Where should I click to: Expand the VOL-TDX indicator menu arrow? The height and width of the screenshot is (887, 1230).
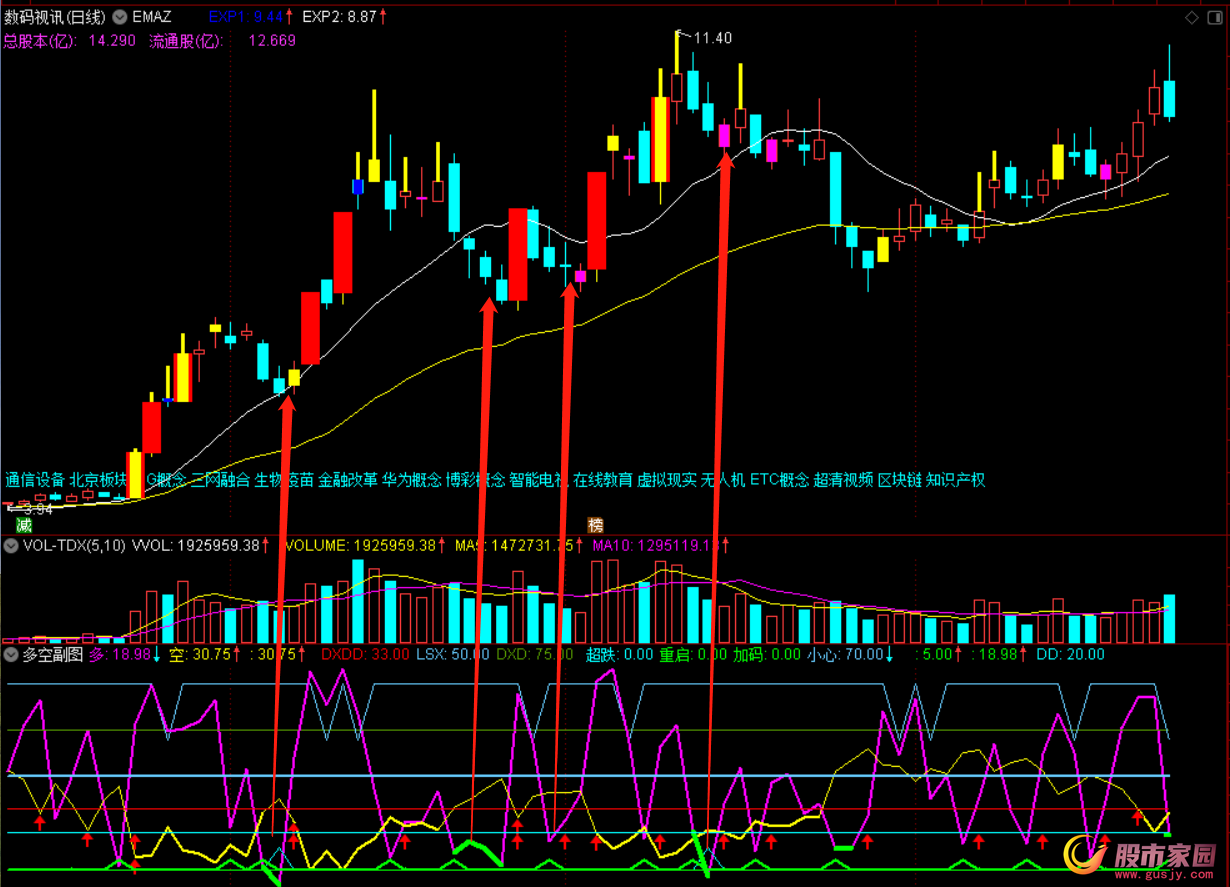[11, 546]
